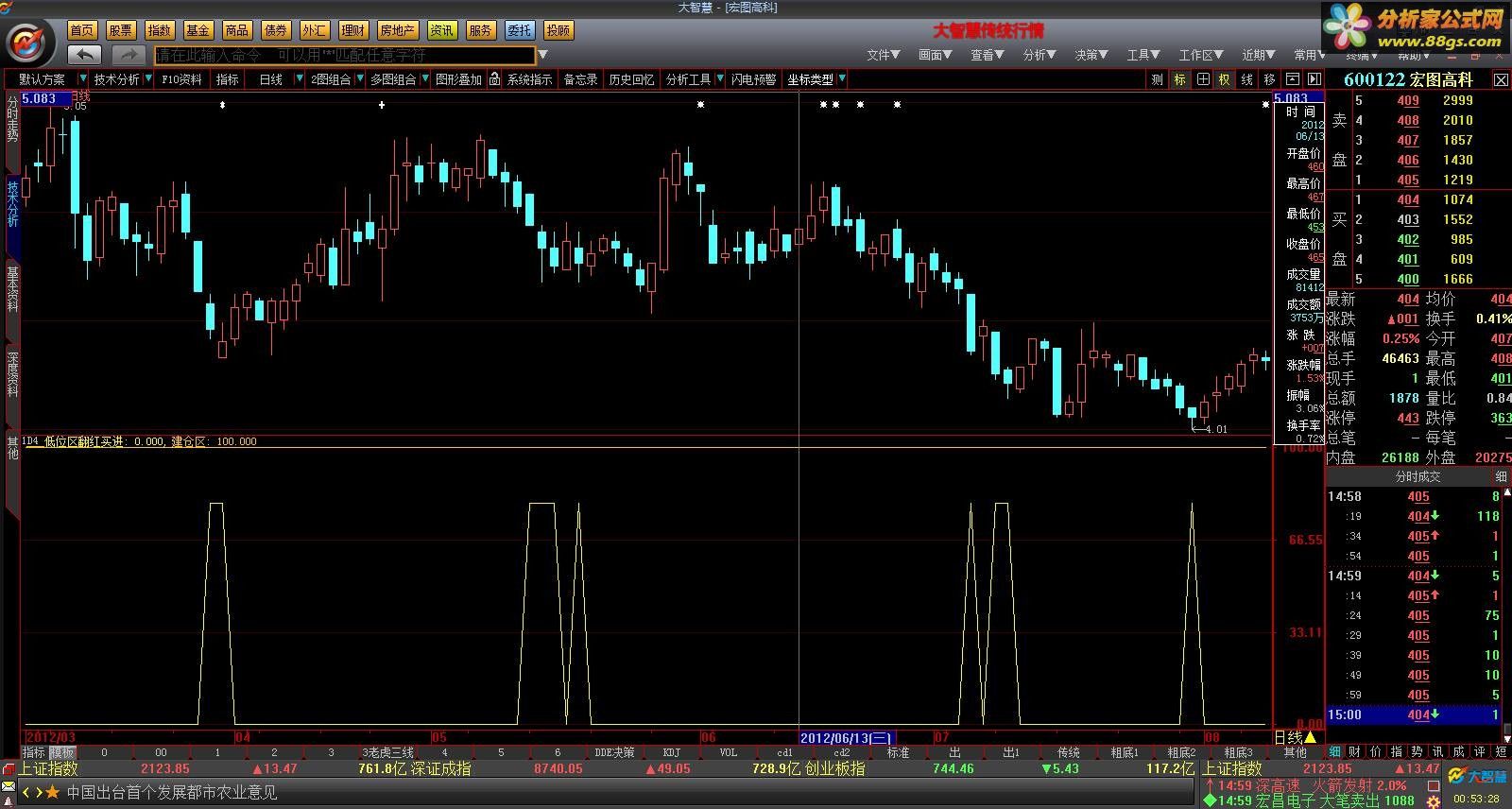Image resolution: width=1512 pixels, height=809 pixels.
Task: Click the 大智慧 status bar logo
Action: pyautogui.click(x=1478, y=777)
